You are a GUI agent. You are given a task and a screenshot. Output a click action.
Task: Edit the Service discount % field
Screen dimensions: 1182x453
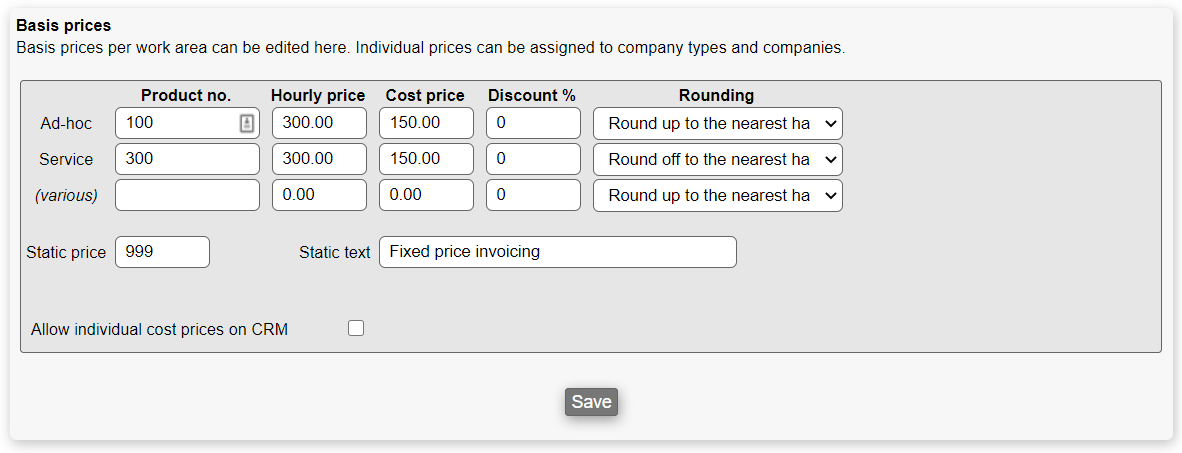click(x=533, y=160)
